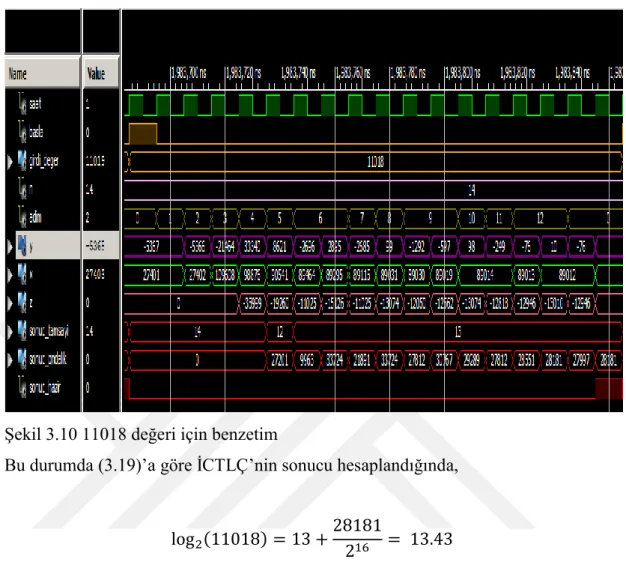Screen dimensions: 626x571
Task: Click the Value column header
Action: point(101,73)
